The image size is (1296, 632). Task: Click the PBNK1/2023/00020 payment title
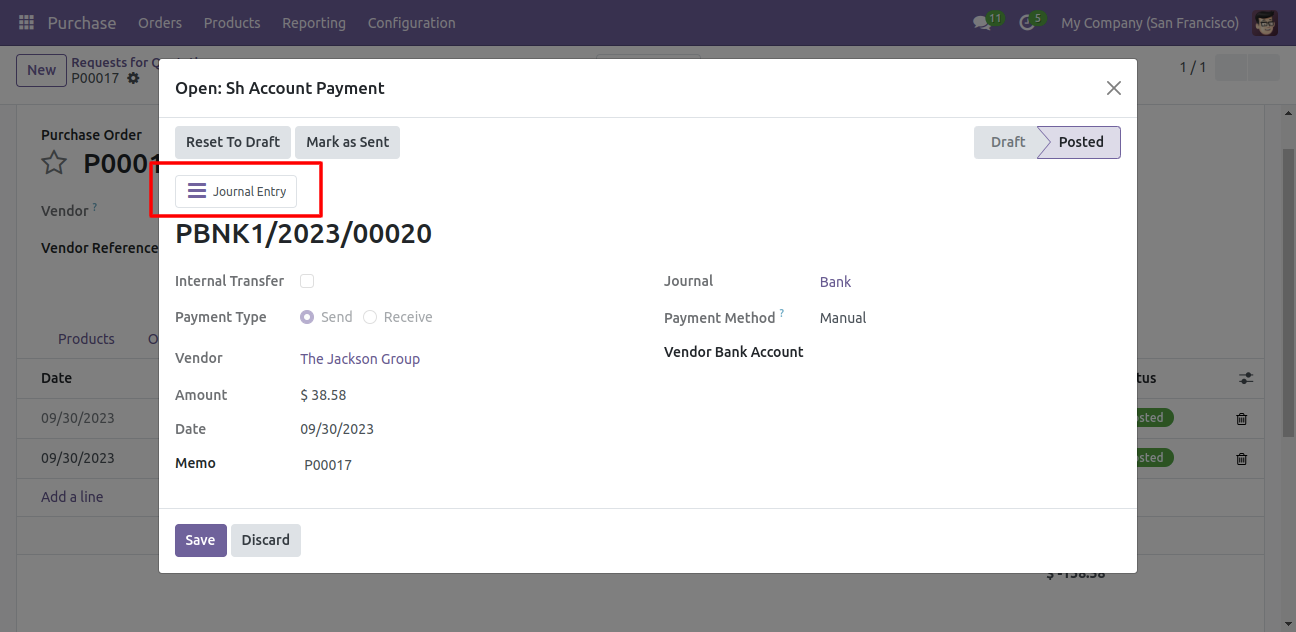tap(303, 234)
